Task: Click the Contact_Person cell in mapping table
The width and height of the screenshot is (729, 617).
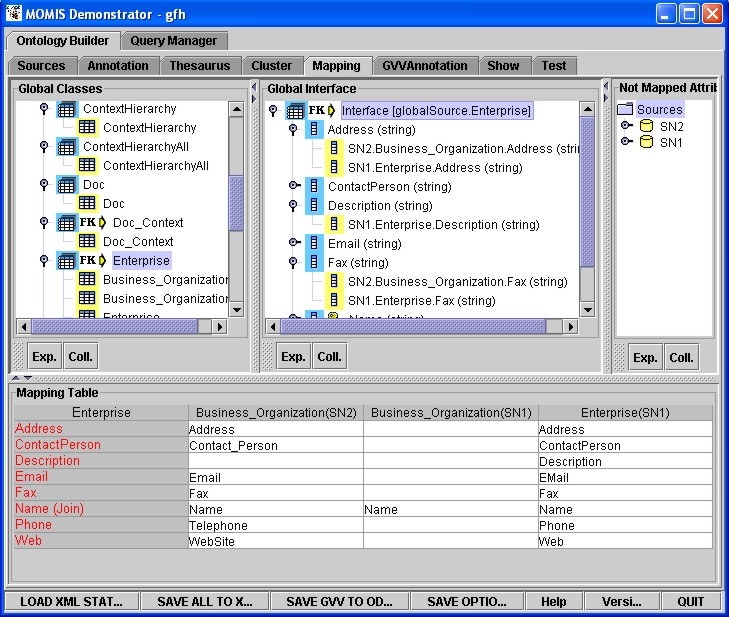Action: 276,445
